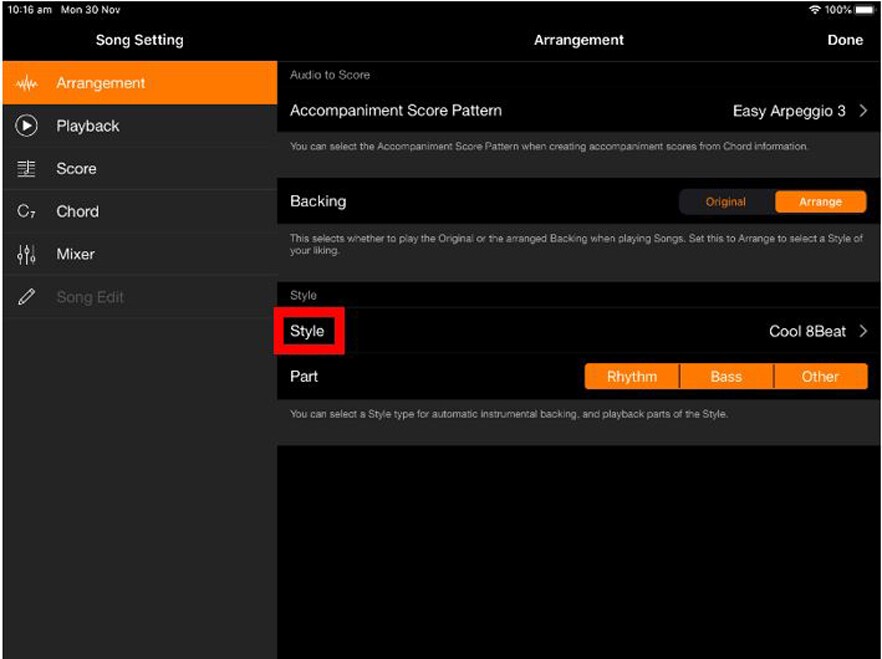Click the Chord C7 icon
This screenshot has width=882, height=659.
tap(27, 212)
